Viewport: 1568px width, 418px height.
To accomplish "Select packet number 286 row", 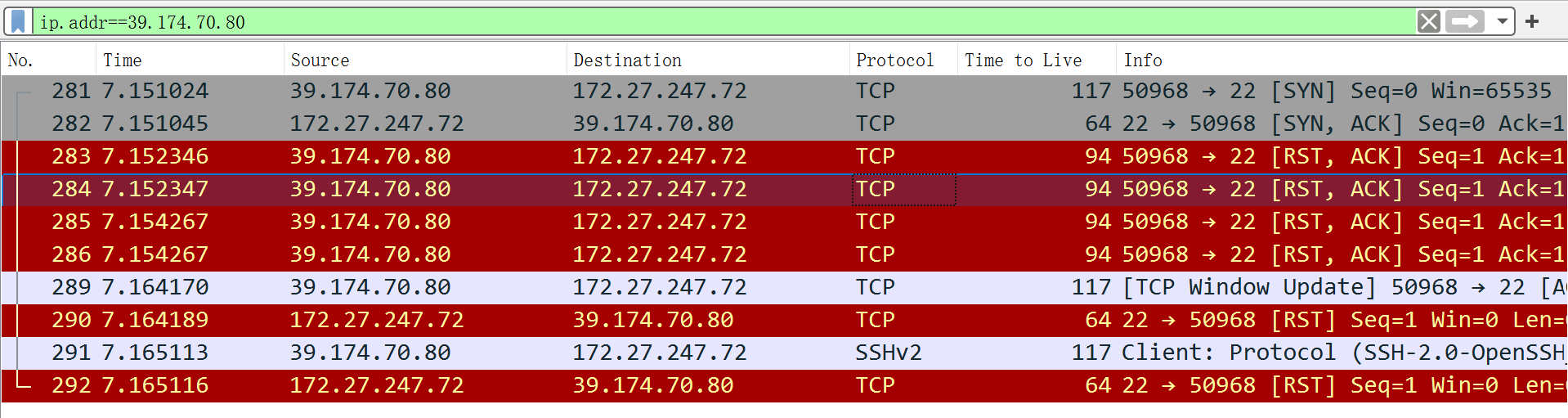I will [x=784, y=254].
